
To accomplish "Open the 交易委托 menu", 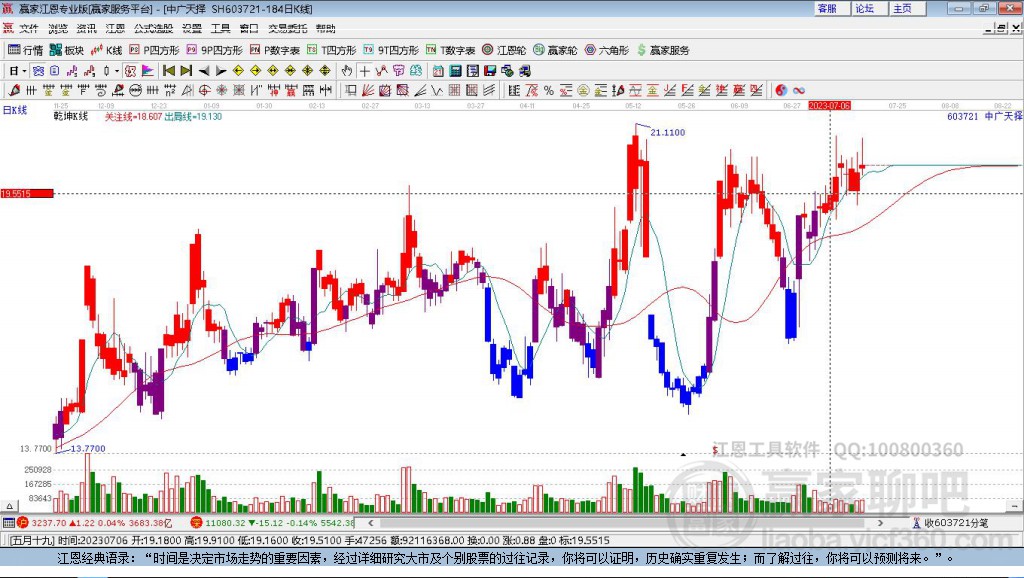I will click(286, 28).
